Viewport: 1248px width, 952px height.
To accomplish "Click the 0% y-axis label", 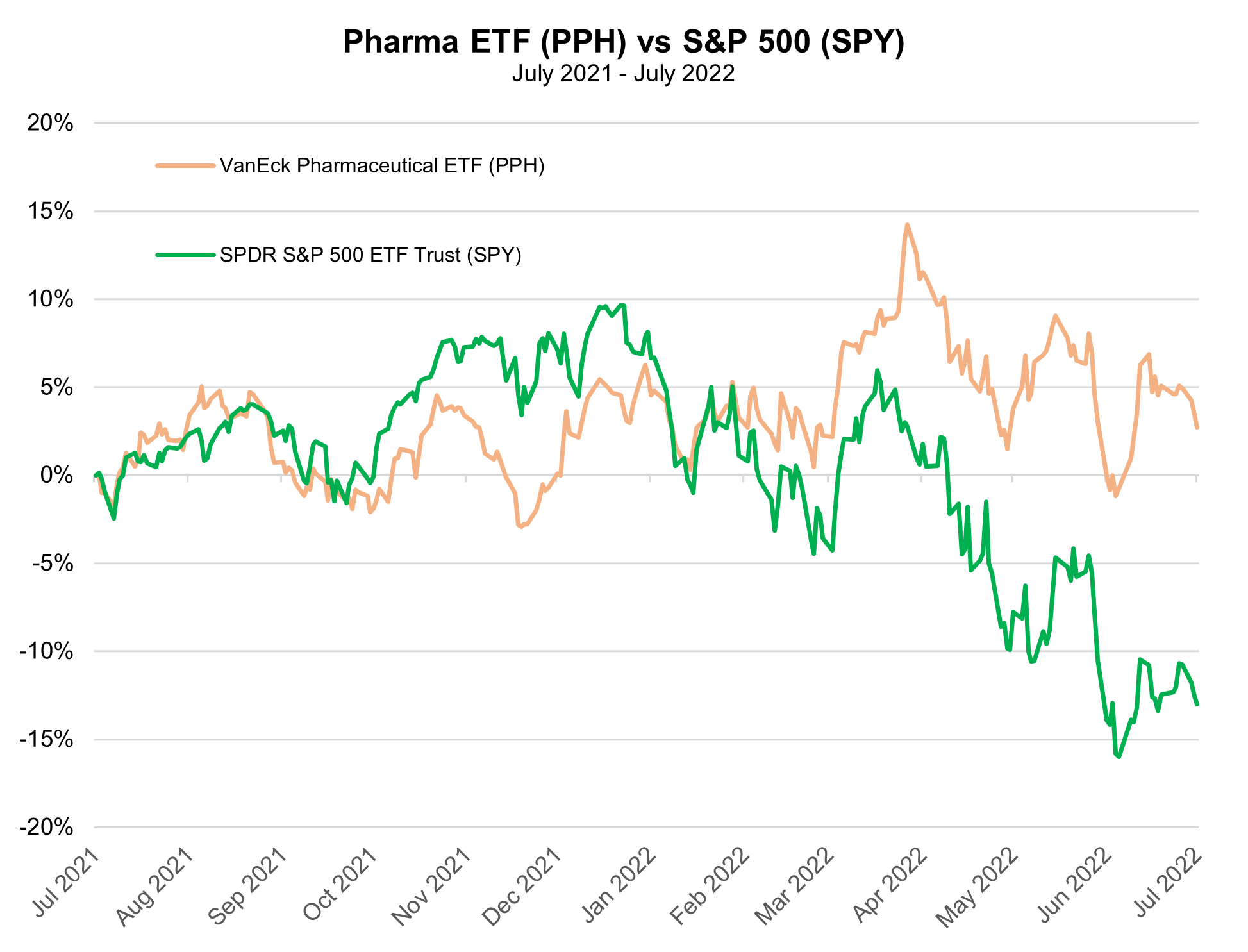I will tap(58, 476).
